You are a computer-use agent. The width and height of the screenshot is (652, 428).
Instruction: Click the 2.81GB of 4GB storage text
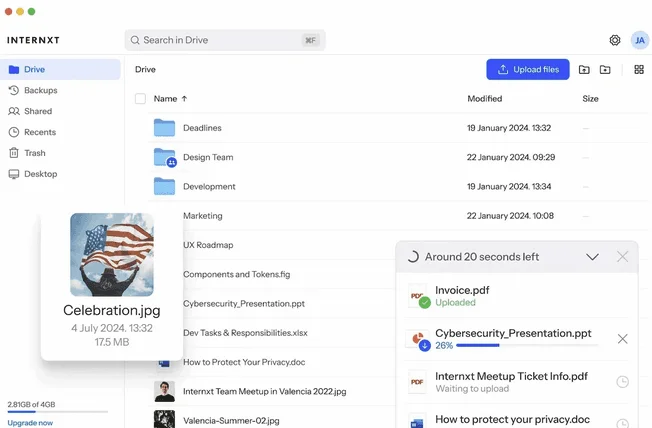[31, 404]
